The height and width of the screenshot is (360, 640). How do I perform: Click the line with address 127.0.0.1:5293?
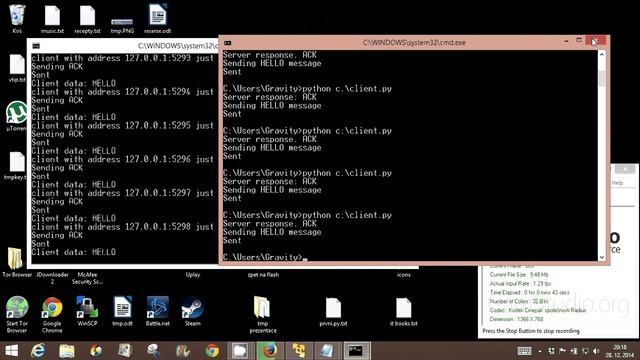tap(122, 58)
